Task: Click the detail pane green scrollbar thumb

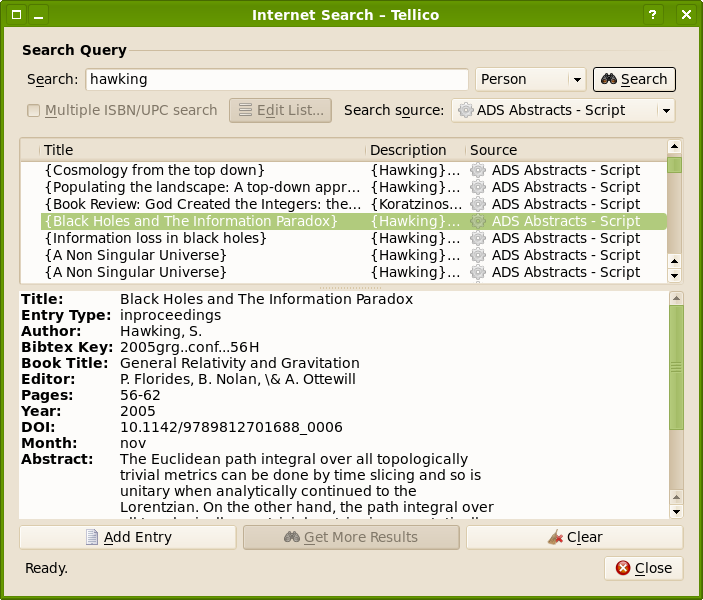Action: pos(676,368)
